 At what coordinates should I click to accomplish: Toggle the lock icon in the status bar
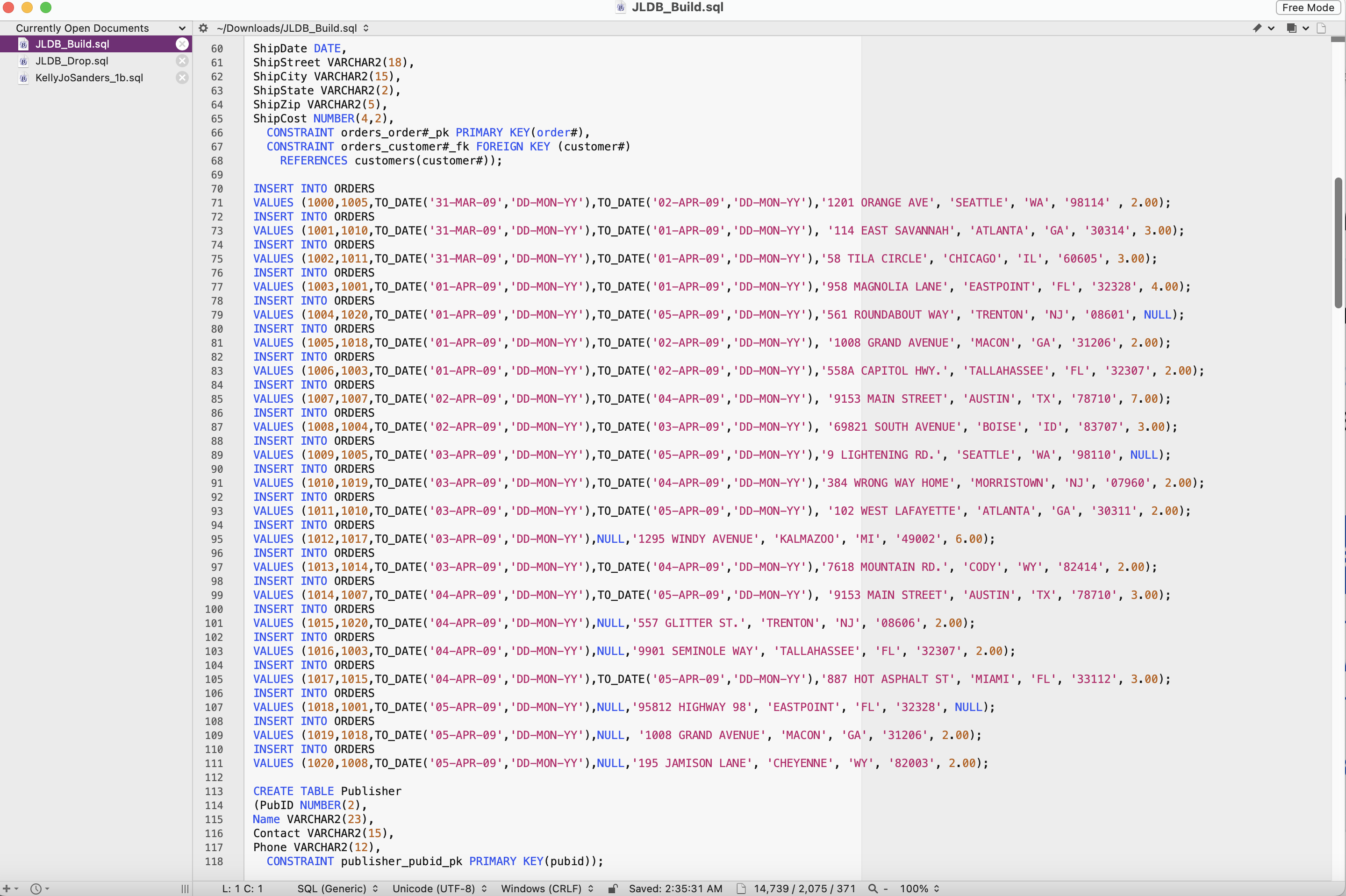(x=613, y=888)
